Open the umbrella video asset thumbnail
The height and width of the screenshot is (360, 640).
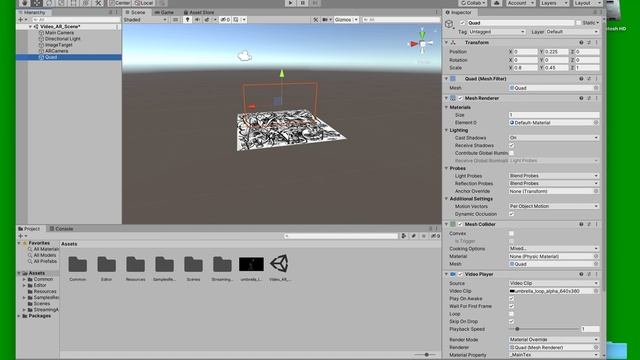251,264
